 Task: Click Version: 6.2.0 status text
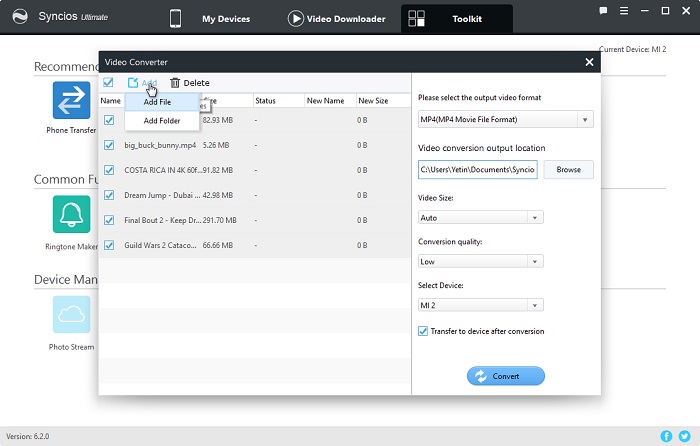(28, 436)
